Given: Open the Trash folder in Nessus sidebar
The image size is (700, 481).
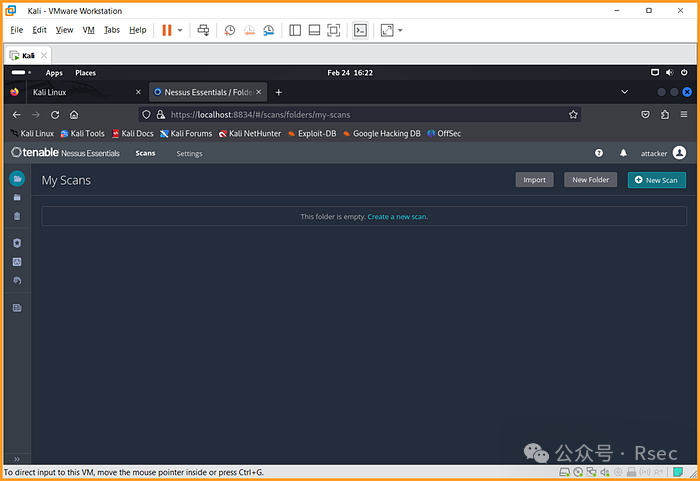Looking at the screenshot, I should [x=16, y=215].
